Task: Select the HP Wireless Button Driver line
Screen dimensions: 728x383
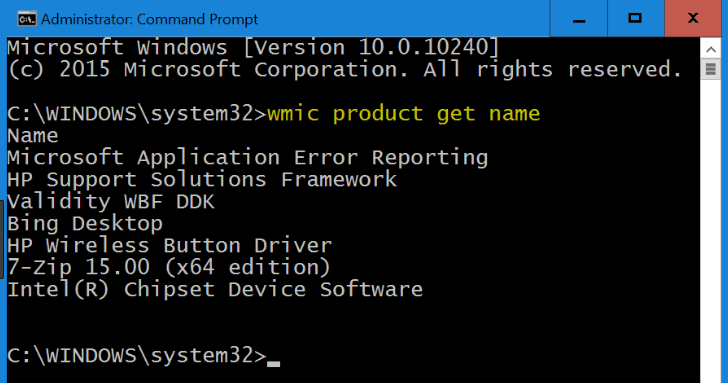Action: (x=169, y=245)
